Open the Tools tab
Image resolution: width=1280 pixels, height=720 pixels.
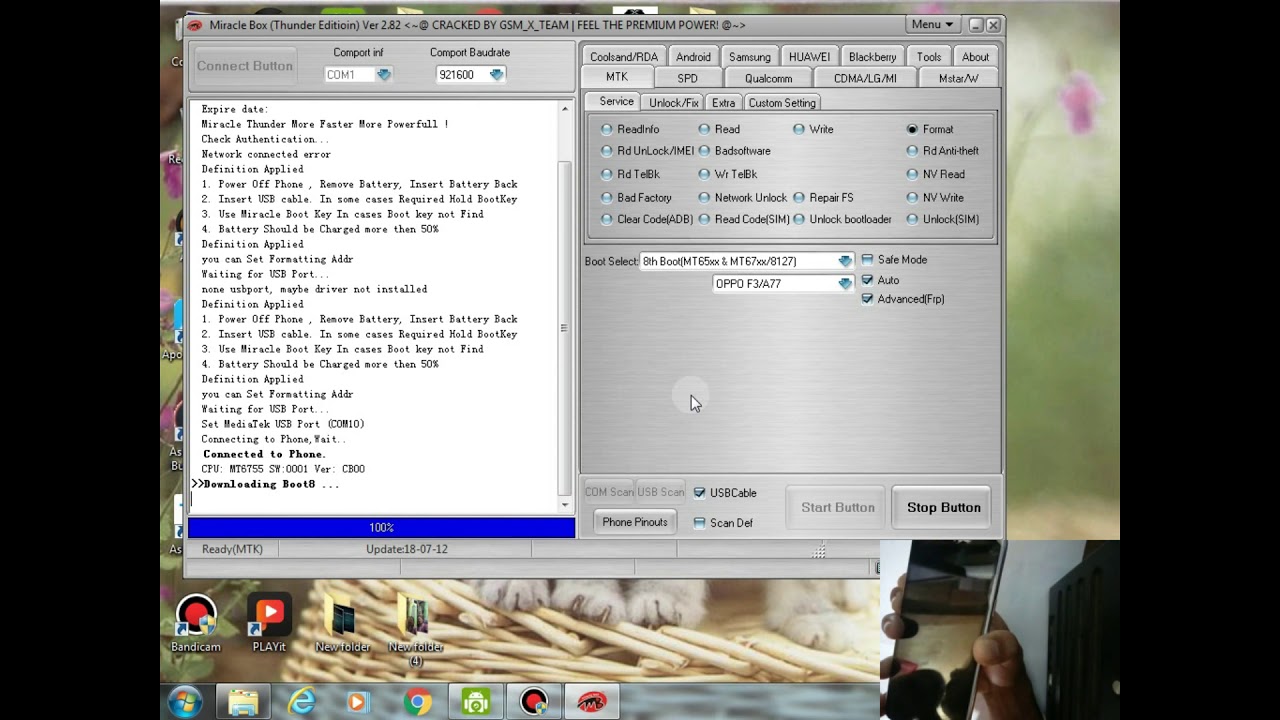pos(929,57)
